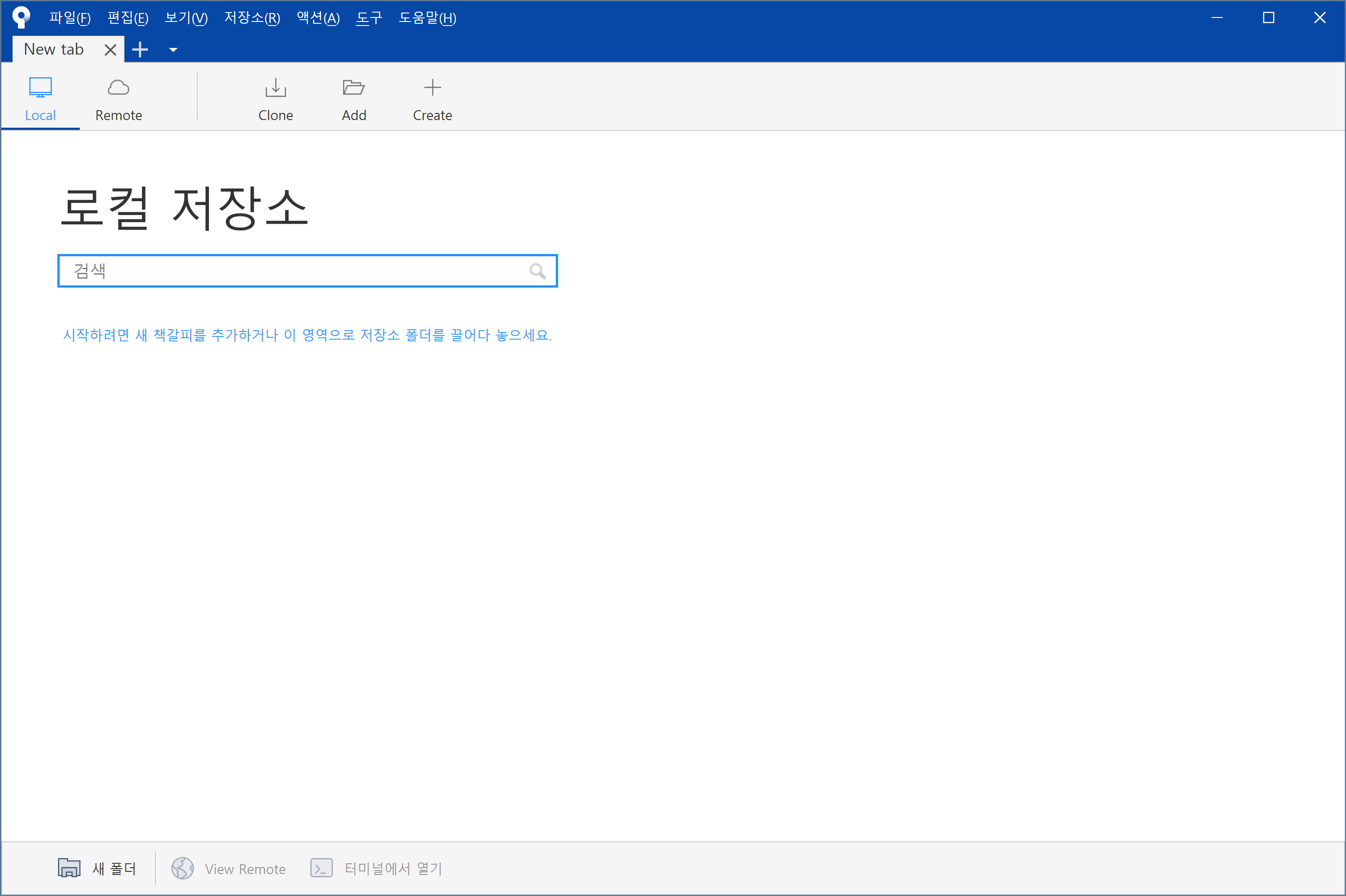
Task: Open the Remote repositories cloud icon
Action: click(x=118, y=88)
